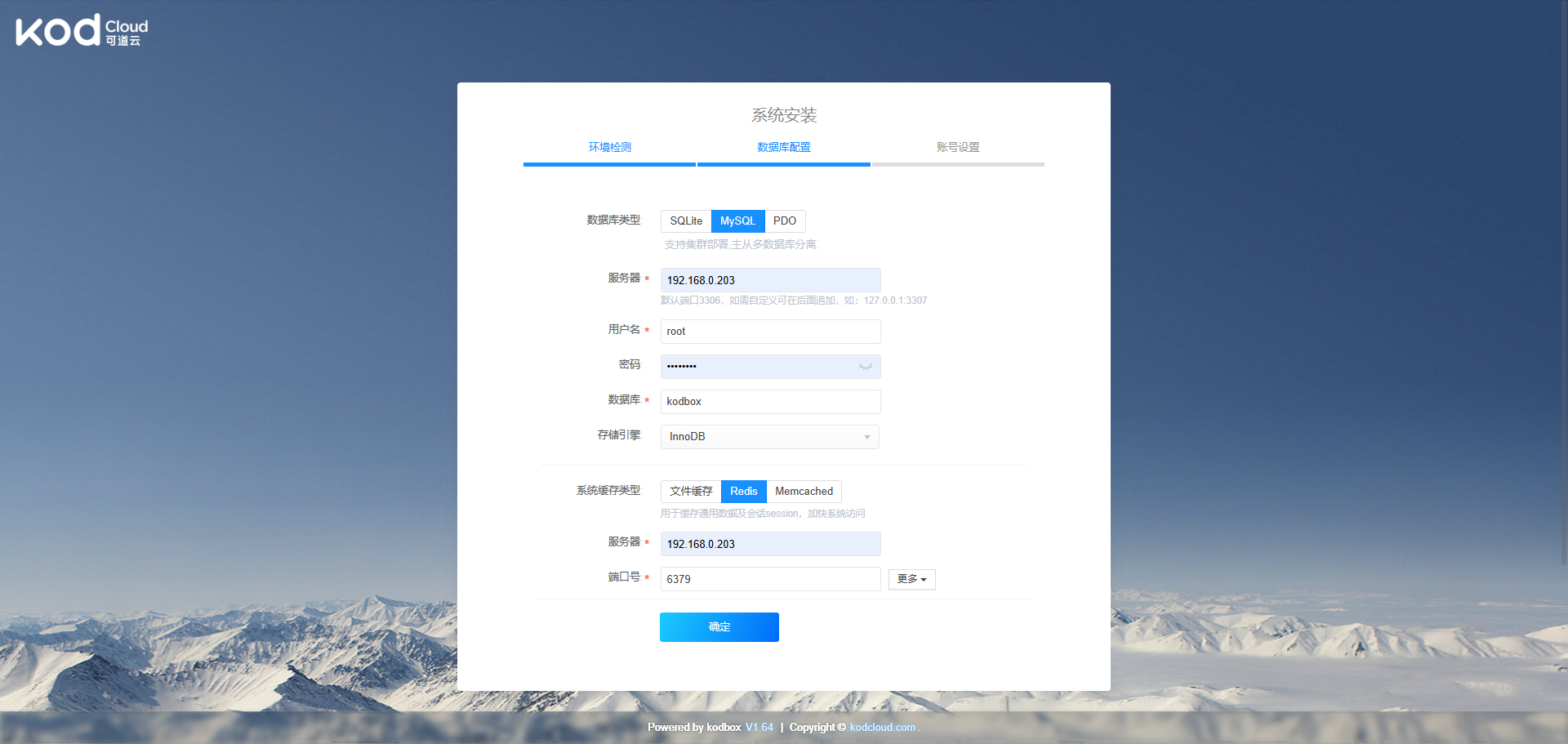Focus the 数据库 name field kodbox
1568x744 pixels.
pyautogui.click(x=771, y=402)
